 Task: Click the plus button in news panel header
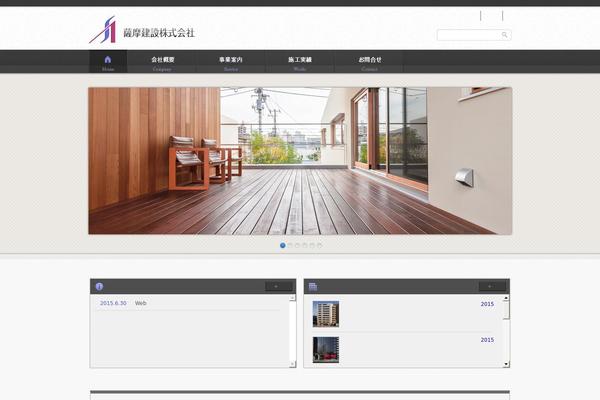tap(279, 286)
